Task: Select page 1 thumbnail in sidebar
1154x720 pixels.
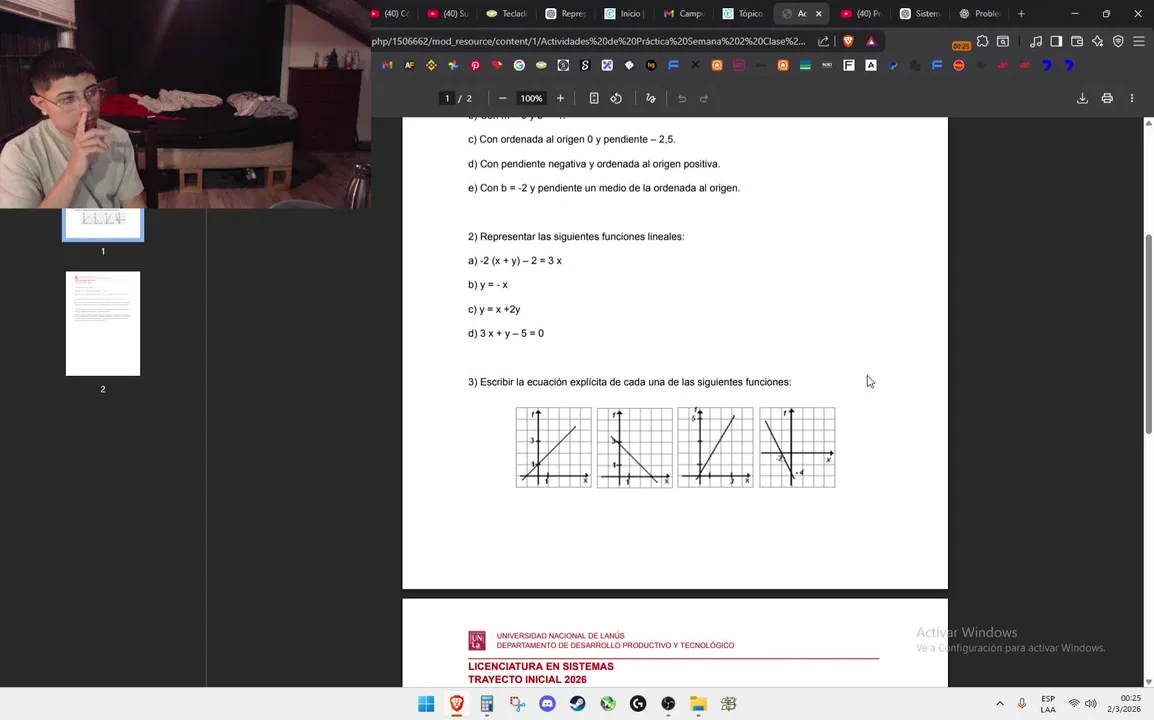Action: tap(103, 224)
